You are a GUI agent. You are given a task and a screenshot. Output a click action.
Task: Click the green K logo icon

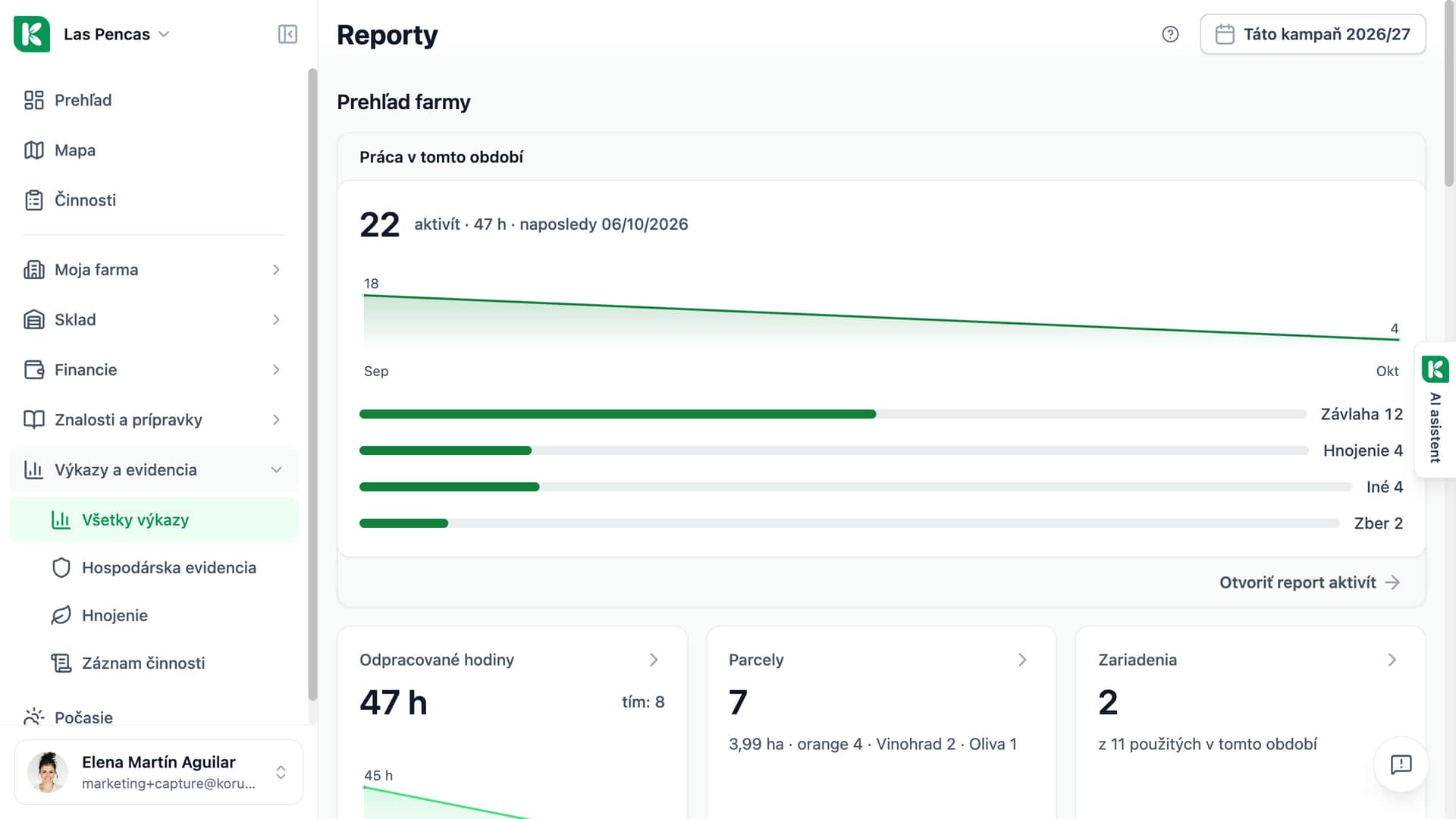coord(32,34)
